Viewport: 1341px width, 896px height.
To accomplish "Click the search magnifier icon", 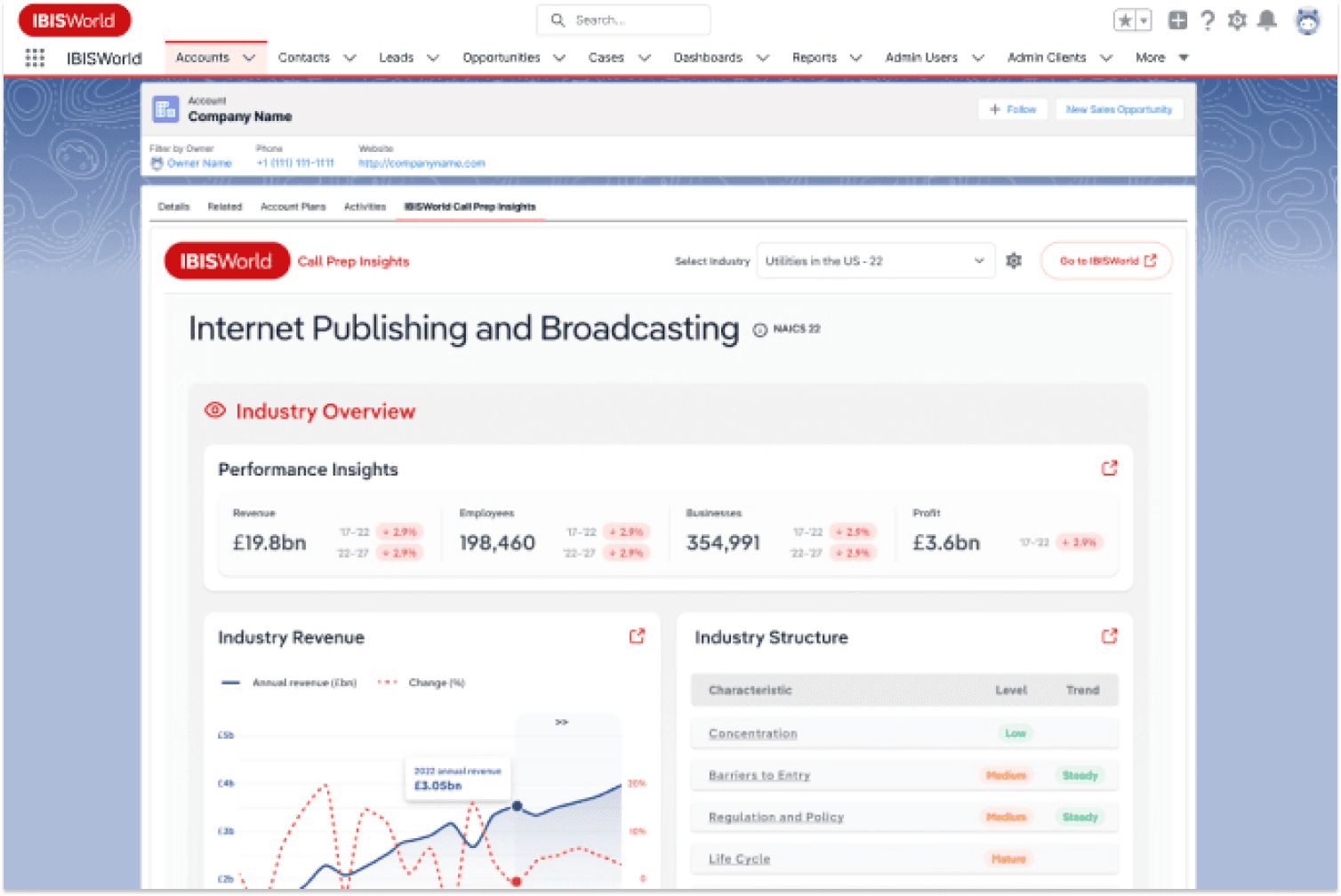I will click(558, 20).
